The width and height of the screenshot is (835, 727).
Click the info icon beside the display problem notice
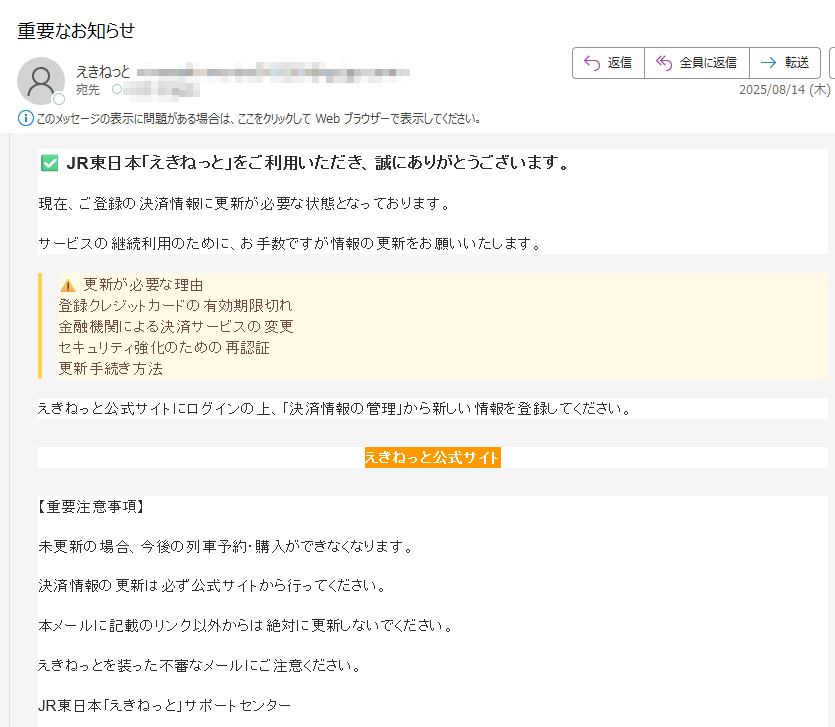(x=26, y=118)
